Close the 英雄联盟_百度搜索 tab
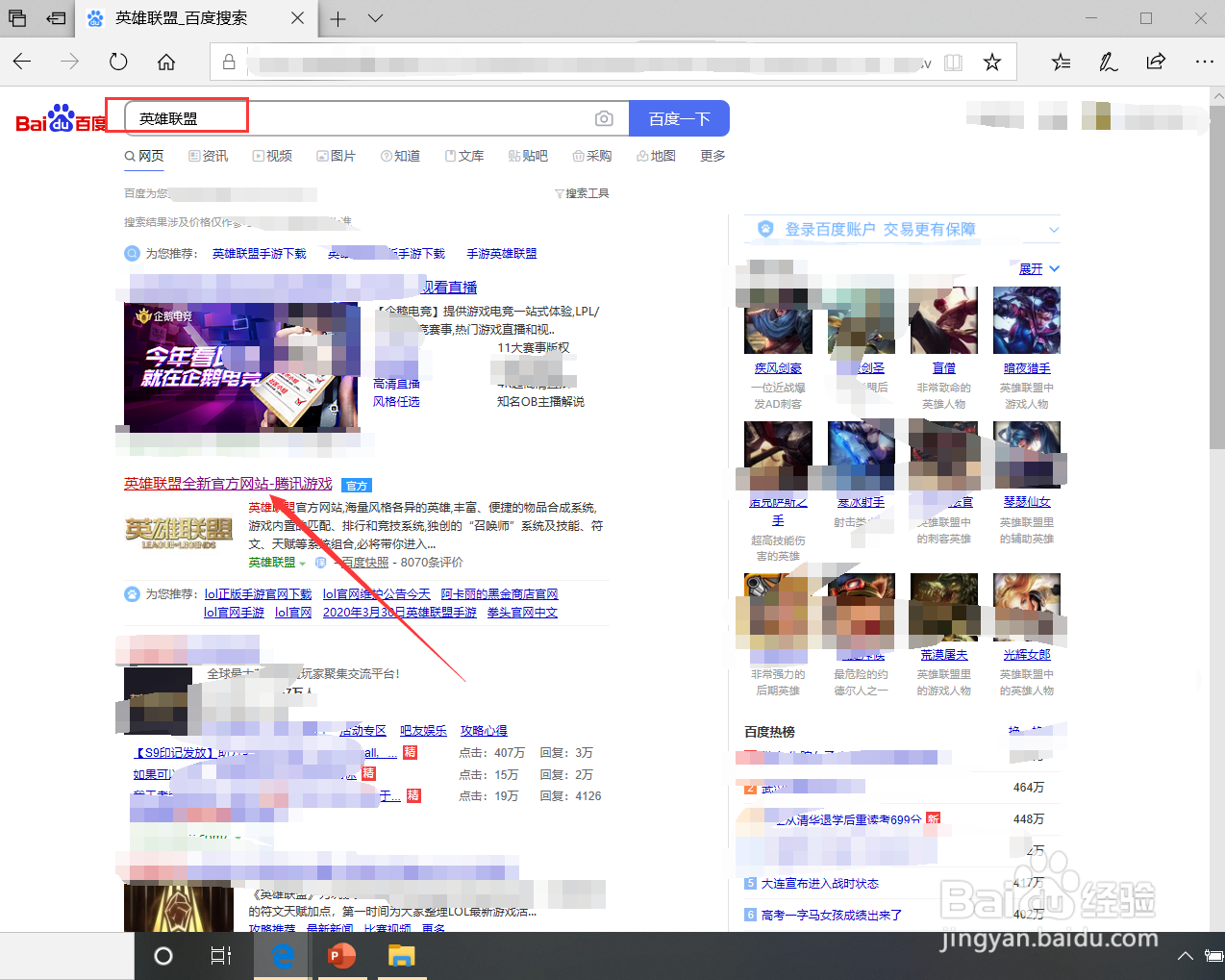Image resolution: width=1225 pixels, height=980 pixels. [297, 17]
